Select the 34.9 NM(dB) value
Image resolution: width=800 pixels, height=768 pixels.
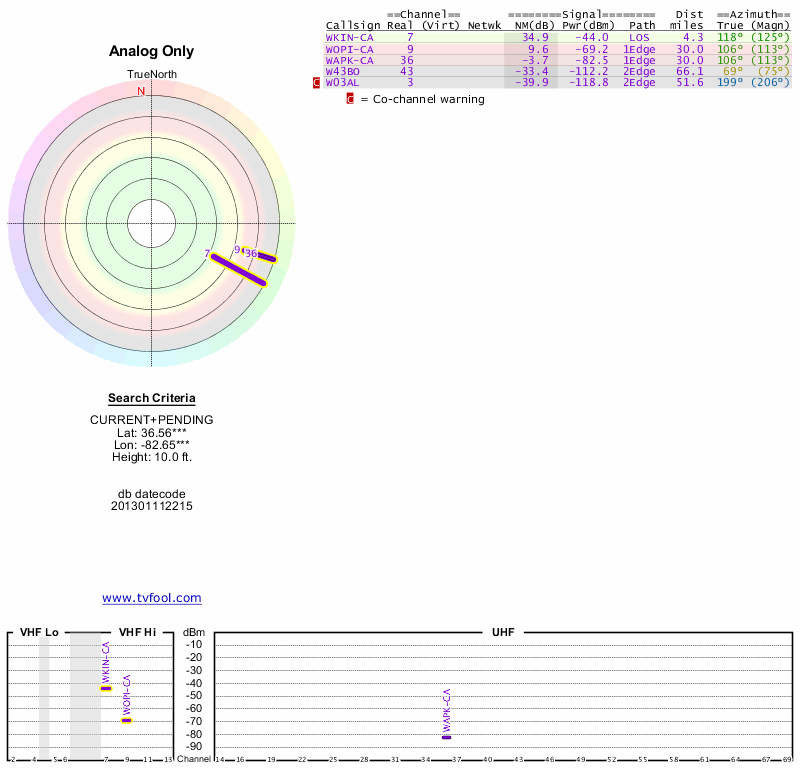(535, 38)
